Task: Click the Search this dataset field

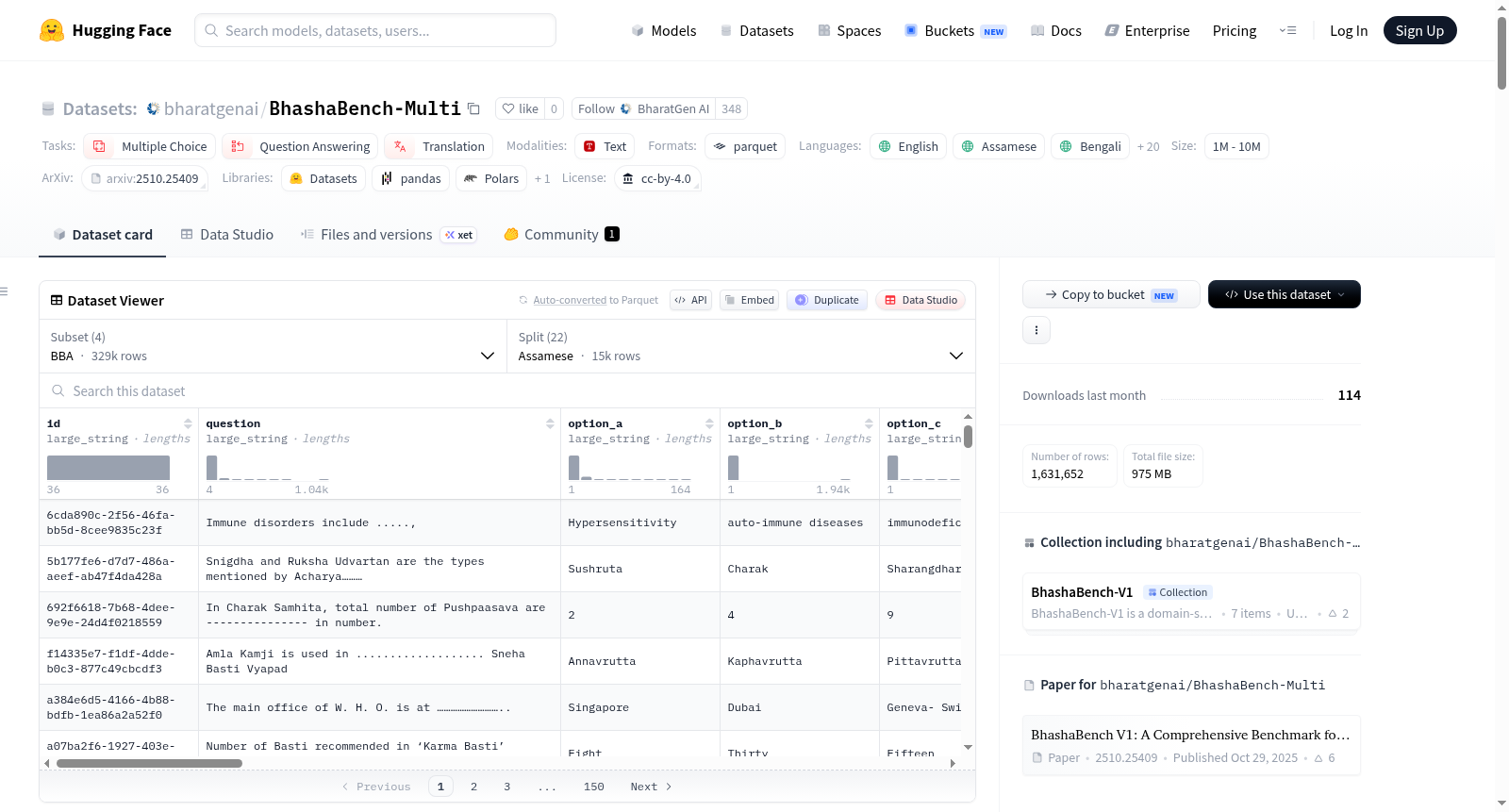Action: (x=507, y=390)
